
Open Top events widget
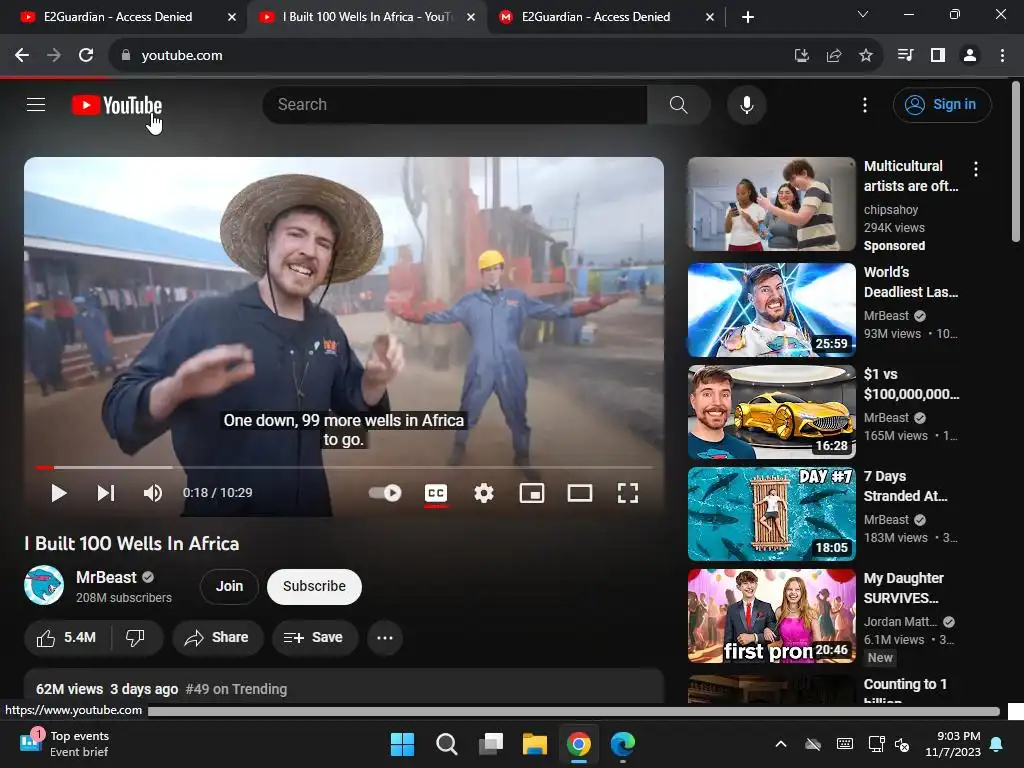64,744
